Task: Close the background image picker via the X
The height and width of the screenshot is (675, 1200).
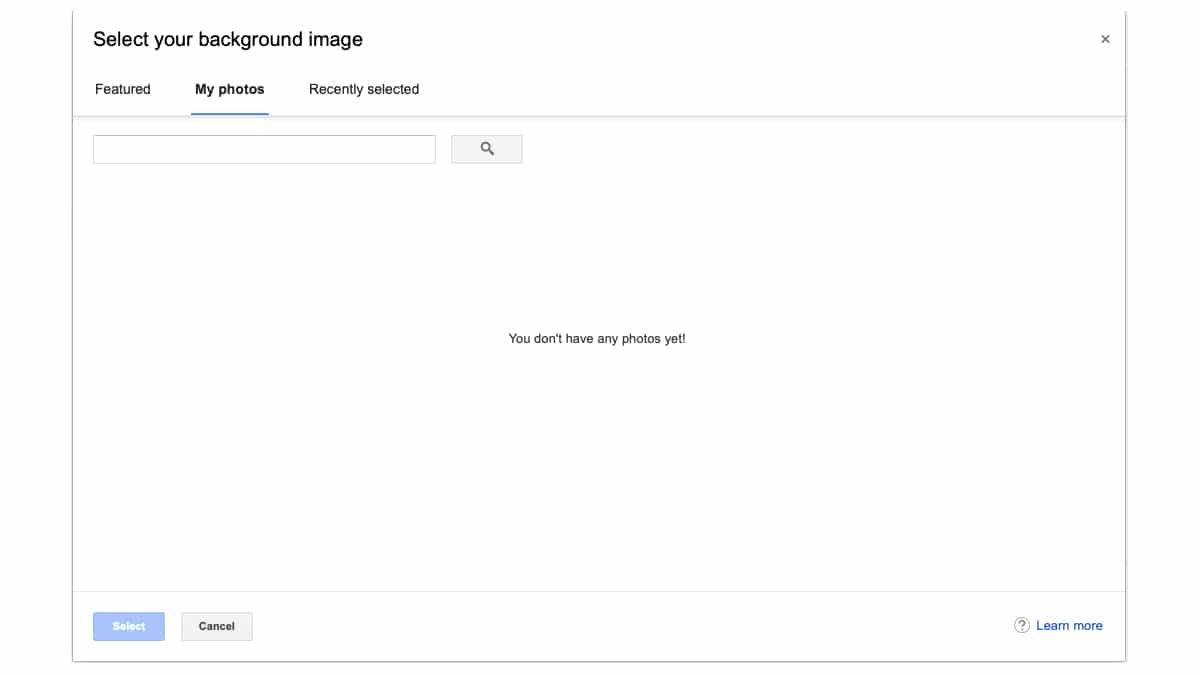Action: click(x=1105, y=39)
